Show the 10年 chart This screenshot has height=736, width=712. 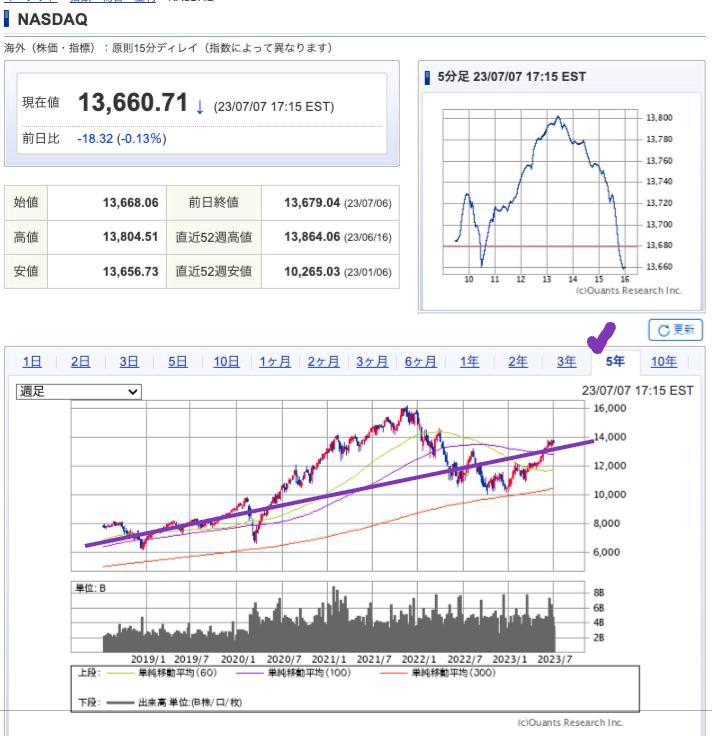pyautogui.click(x=664, y=362)
